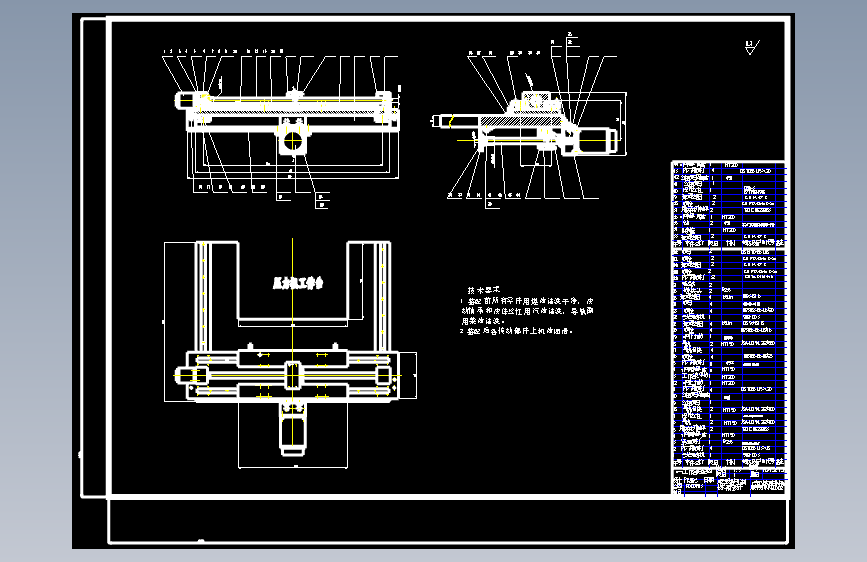This screenshot has width=867, height=562.
Task: Click the motor at the bottom of the plan view
Action: (293, 434)
